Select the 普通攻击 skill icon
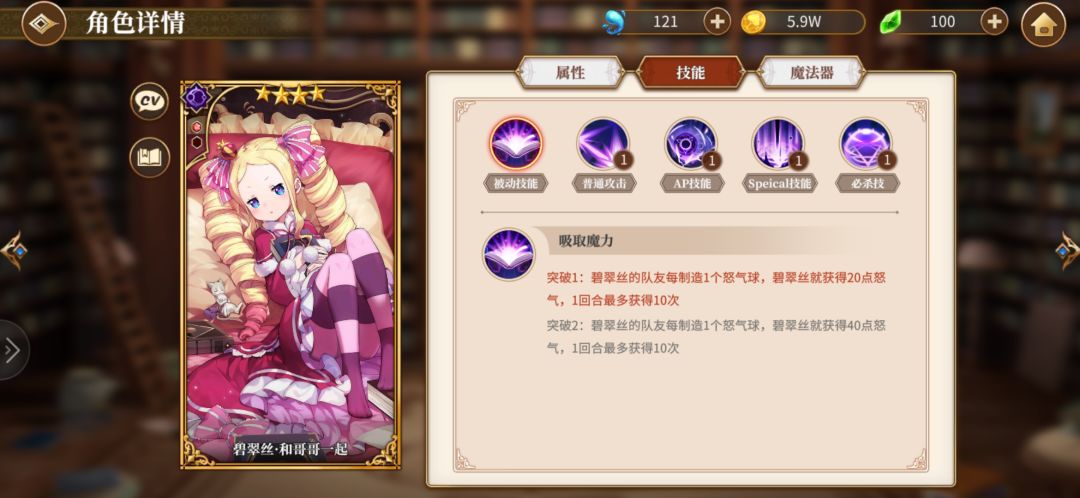 (x=603, y=144)
